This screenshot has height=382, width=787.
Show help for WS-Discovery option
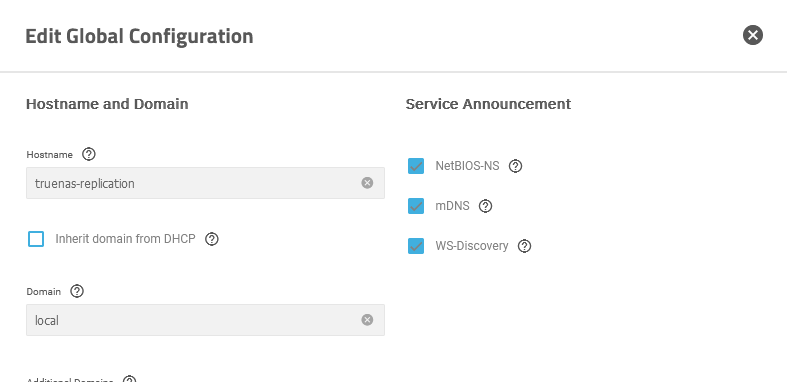click(524, 246)
